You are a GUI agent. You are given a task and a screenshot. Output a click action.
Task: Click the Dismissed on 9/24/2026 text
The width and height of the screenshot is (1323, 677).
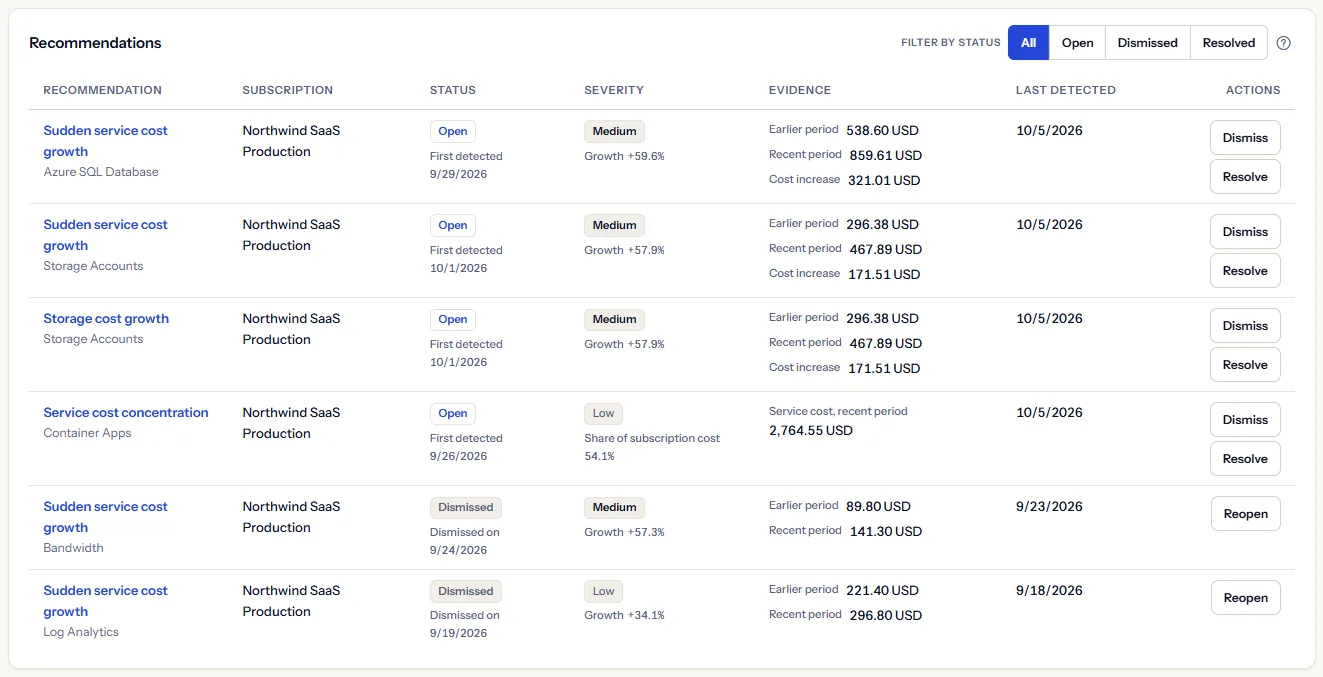pyautogui.click(x=465, y=541)
